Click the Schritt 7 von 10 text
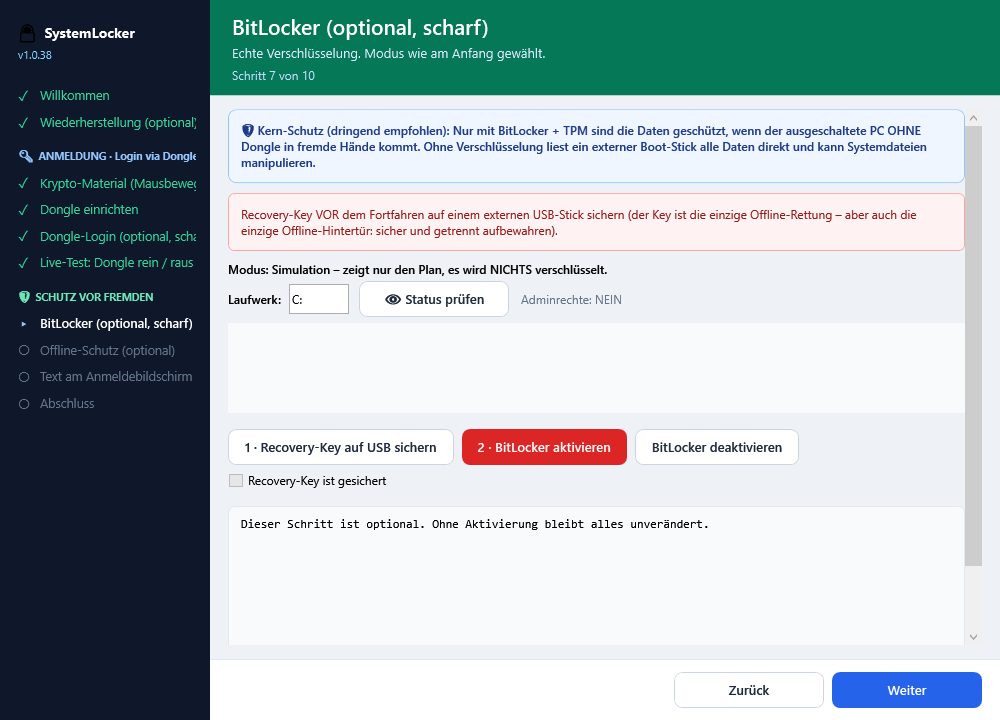1000x720 pixels. pyautogui.click(x=273, y=76)
